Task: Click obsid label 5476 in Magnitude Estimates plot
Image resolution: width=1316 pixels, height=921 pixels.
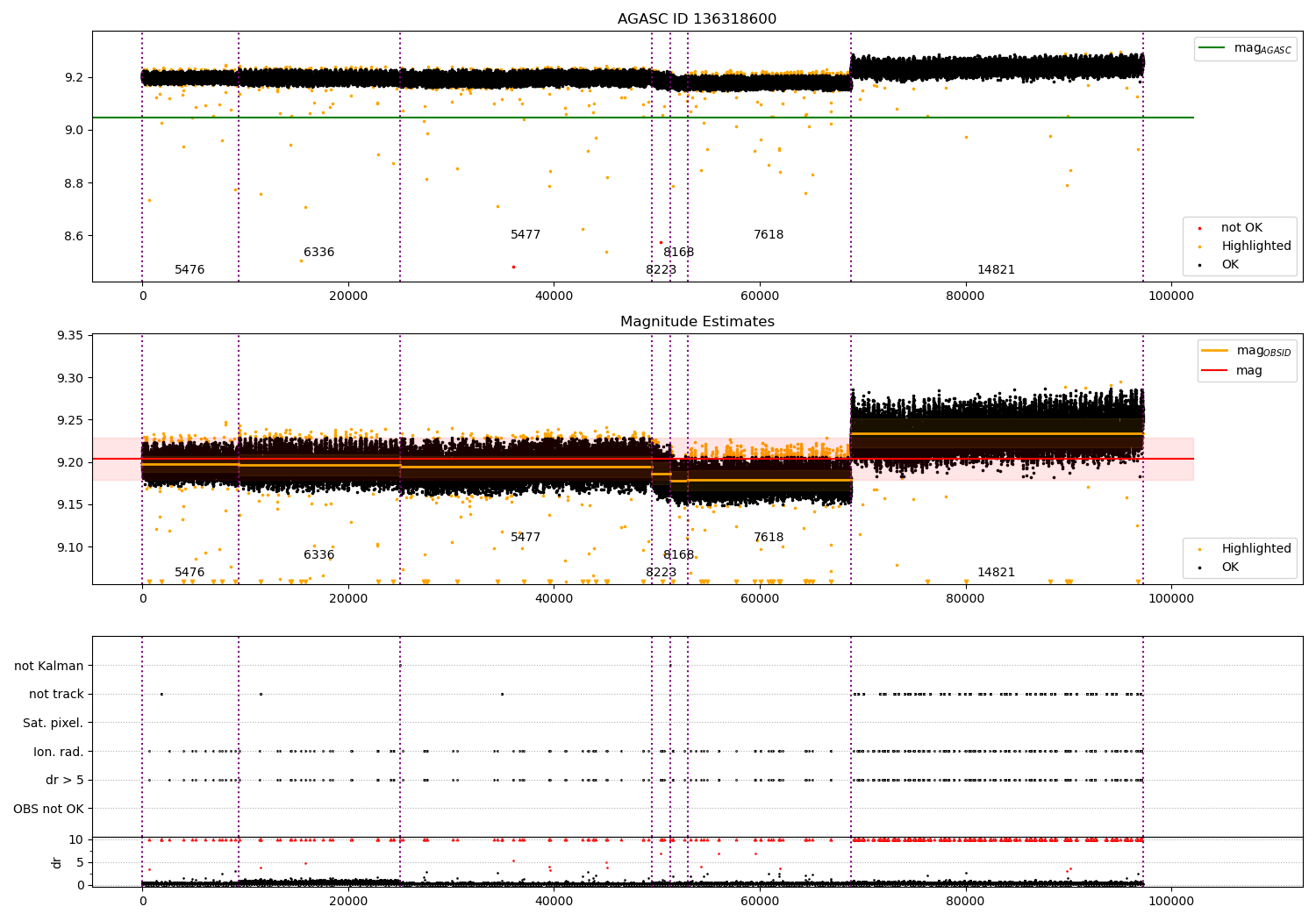Action: (x=190, y=573)
